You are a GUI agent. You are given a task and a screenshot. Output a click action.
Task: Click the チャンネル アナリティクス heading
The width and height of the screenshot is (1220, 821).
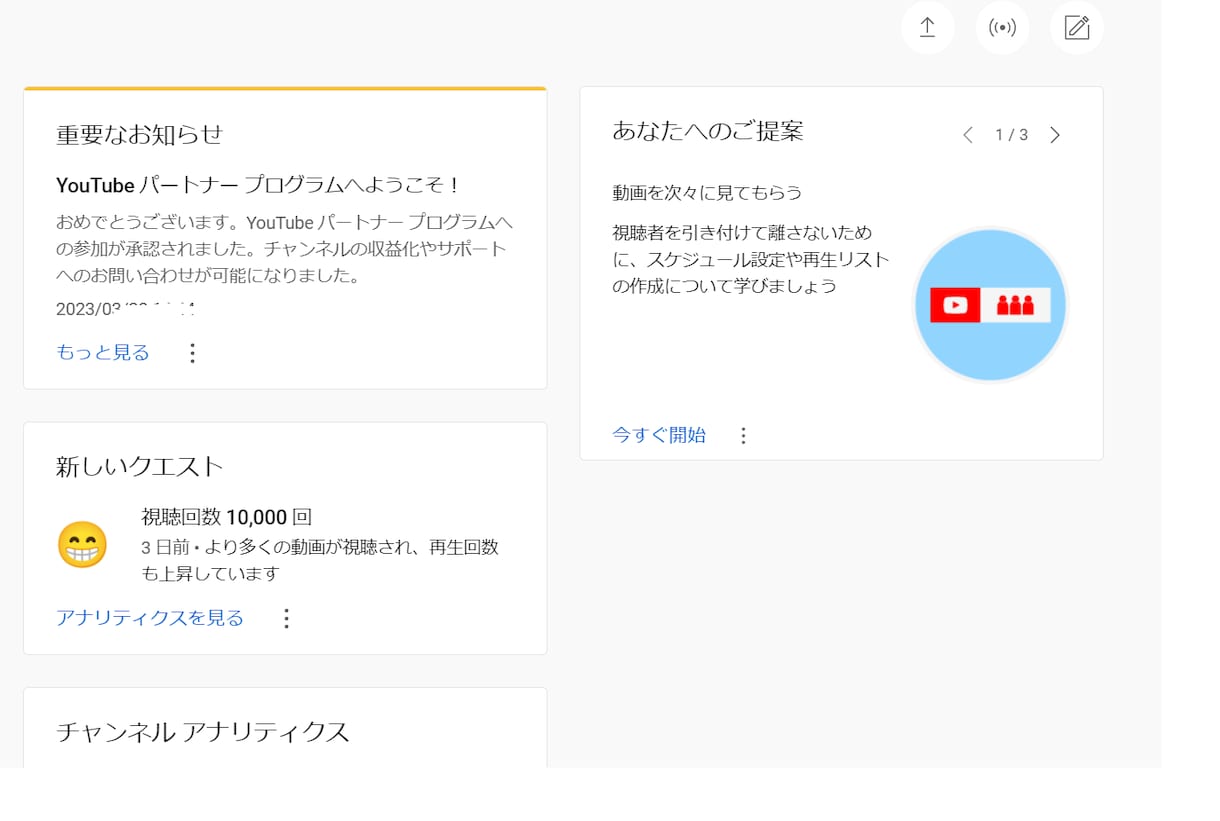pyautogui.click(x=203, y=732)
